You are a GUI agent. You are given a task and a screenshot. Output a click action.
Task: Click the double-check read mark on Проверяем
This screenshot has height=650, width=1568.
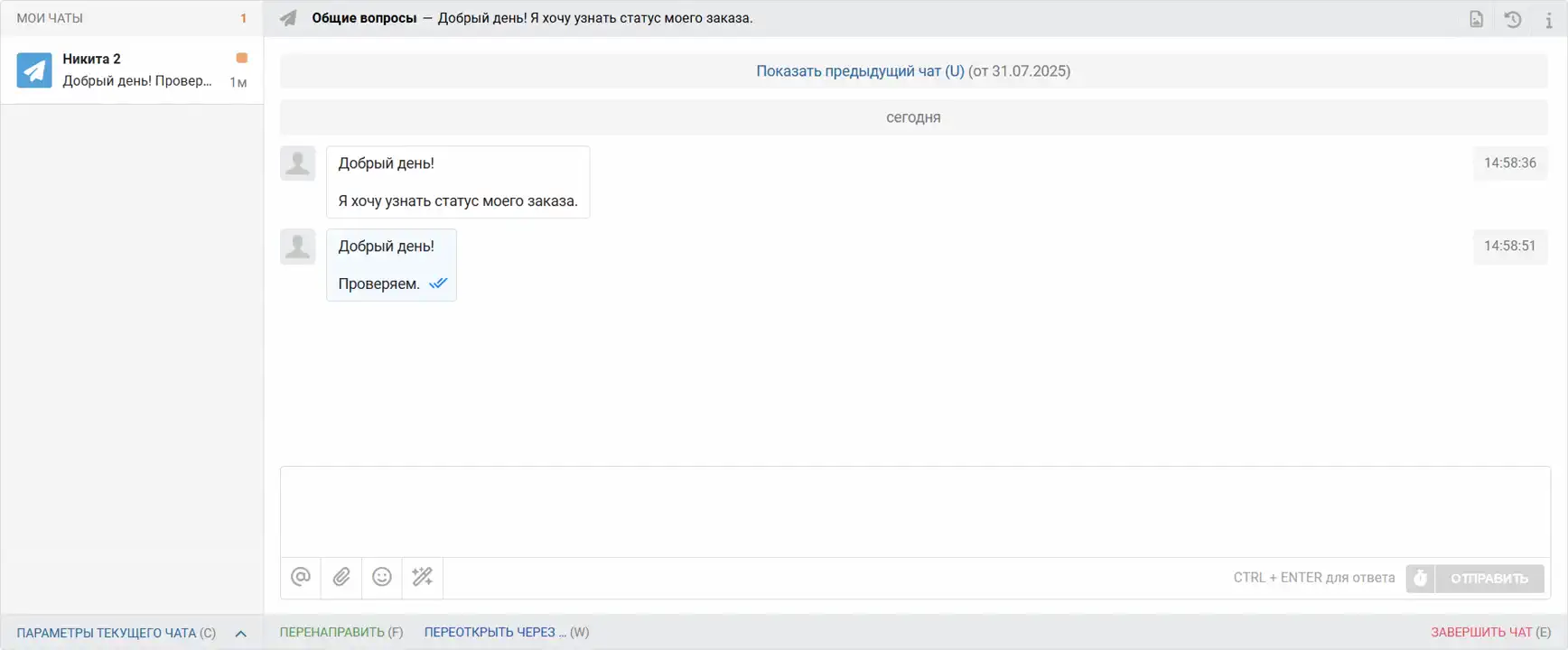tap(438, 283)
